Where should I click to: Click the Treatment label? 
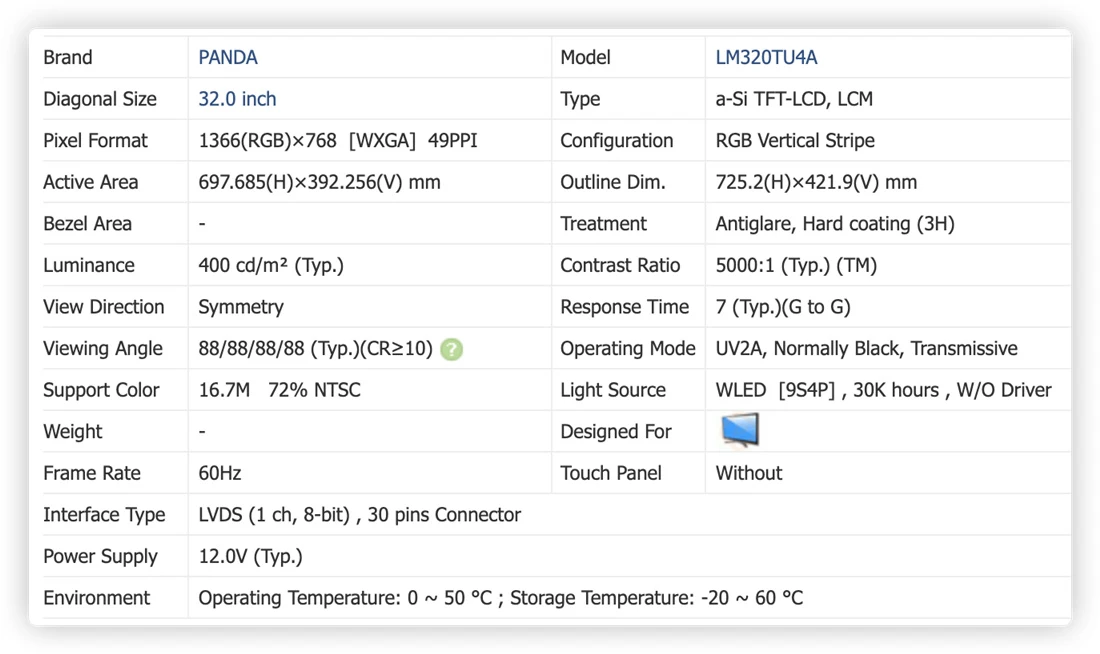603,224
